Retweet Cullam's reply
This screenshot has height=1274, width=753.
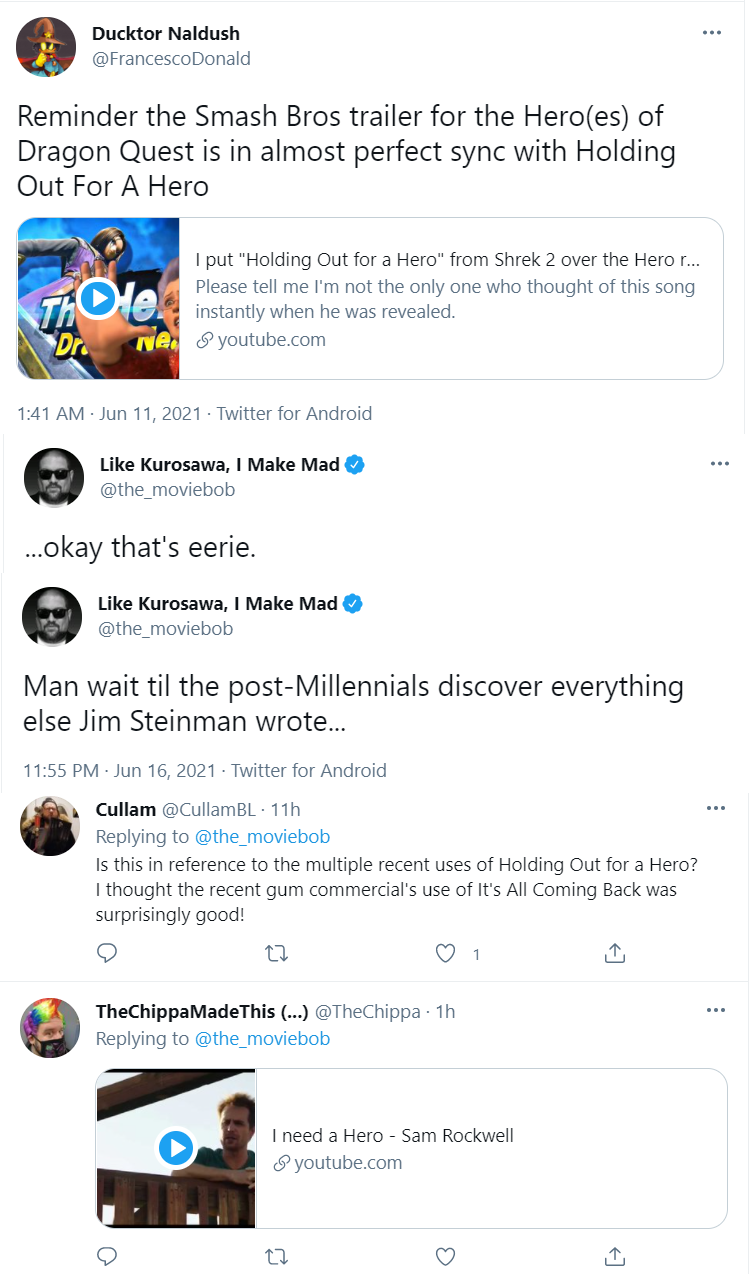click(276, 953)
